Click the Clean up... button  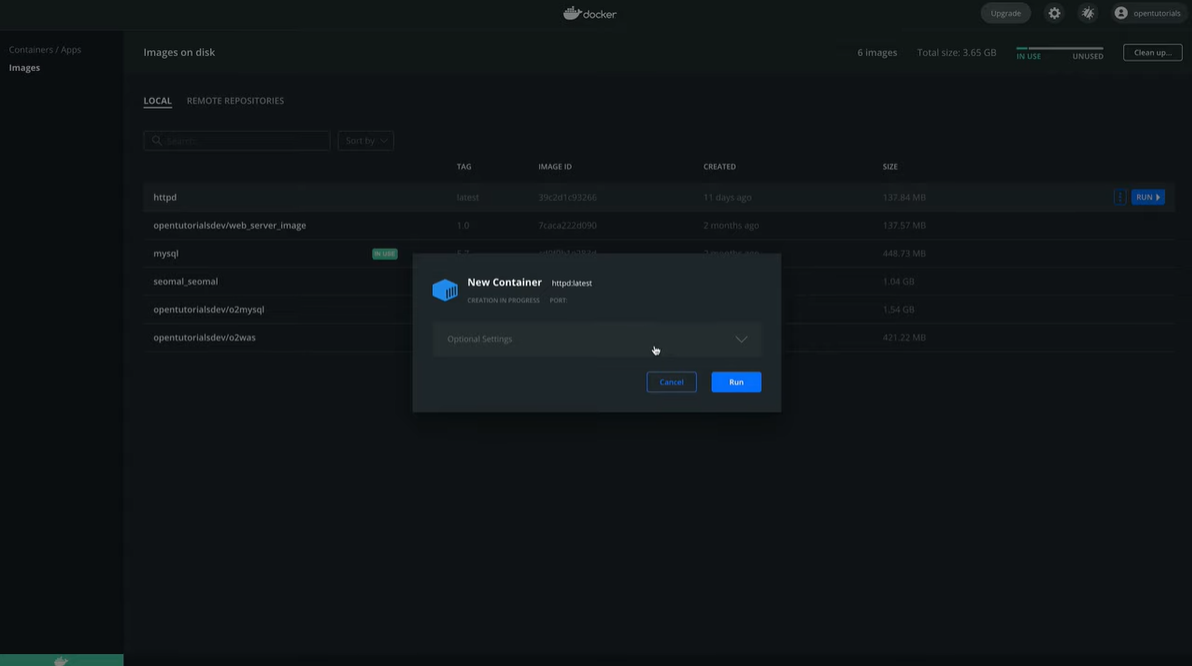pos(1152,52)
